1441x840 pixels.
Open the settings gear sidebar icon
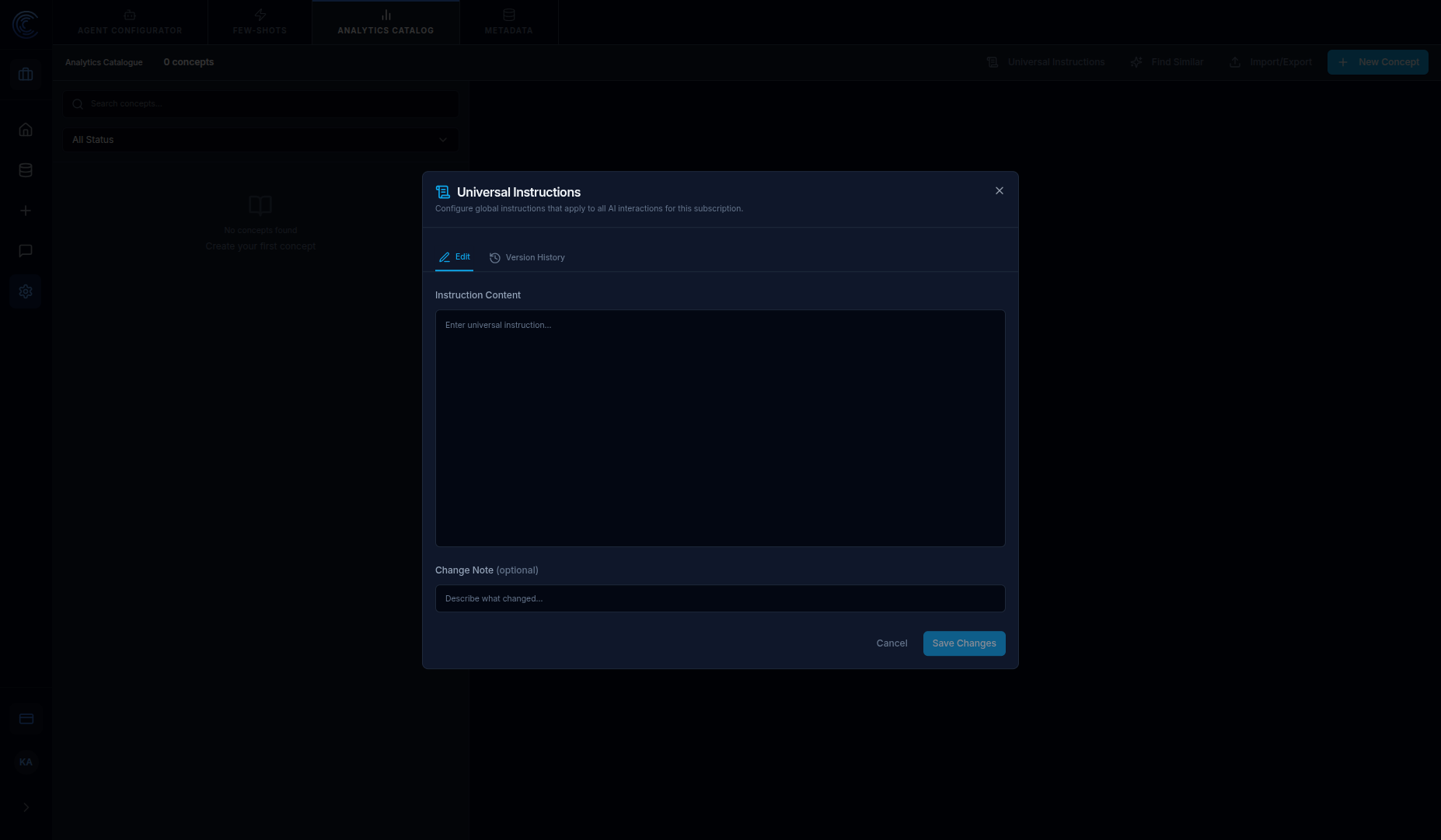click(26, 291)
